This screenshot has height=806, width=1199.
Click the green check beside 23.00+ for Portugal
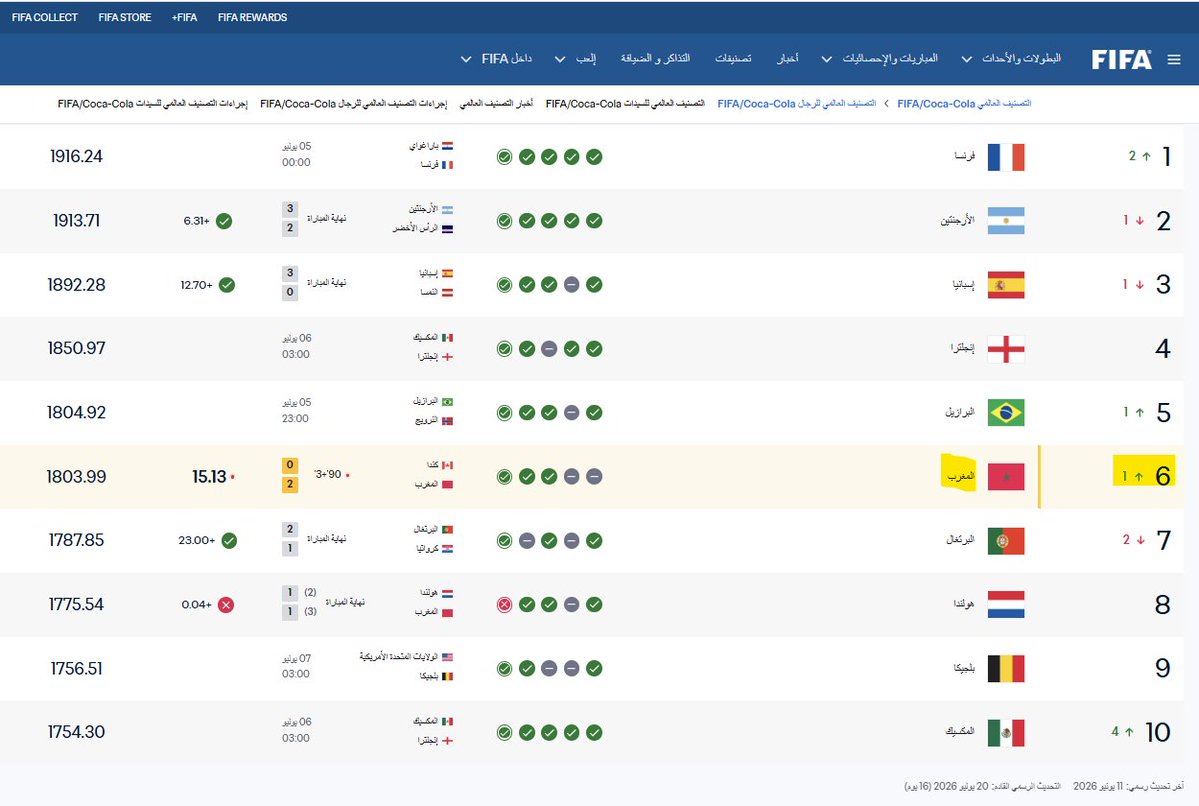pos(229,541)
